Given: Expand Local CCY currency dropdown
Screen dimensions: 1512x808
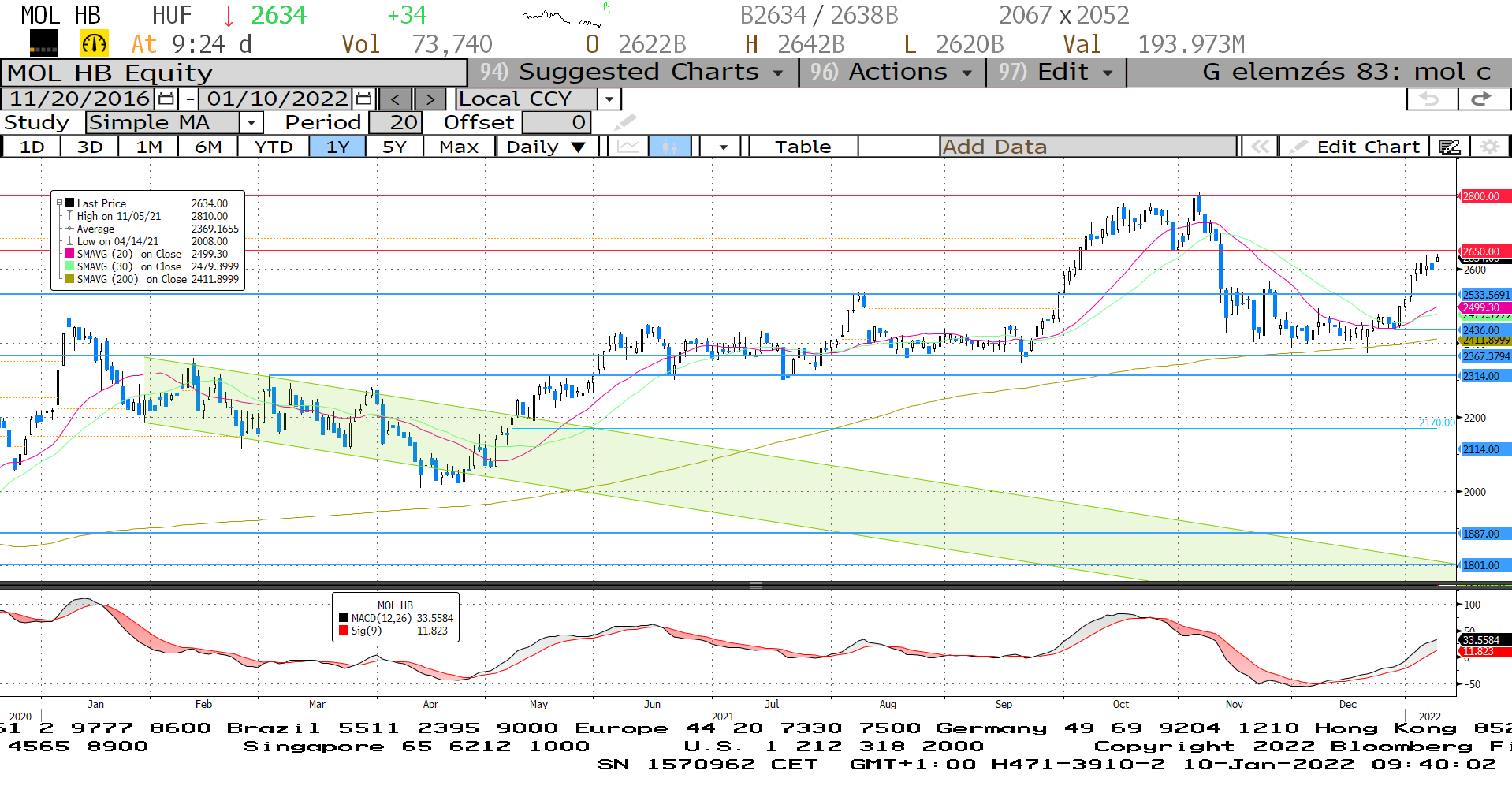Looking at the screenshot, I should [609, 99].
